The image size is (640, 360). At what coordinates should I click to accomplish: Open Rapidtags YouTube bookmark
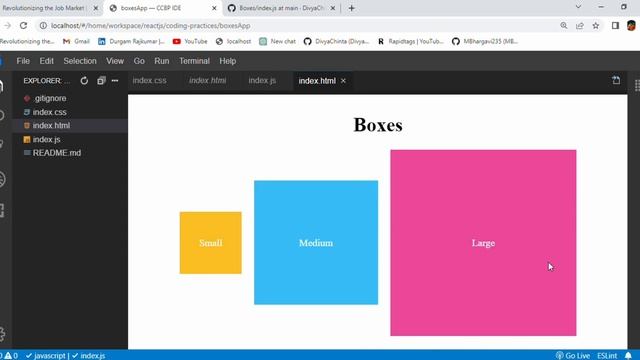click(410, 41)
